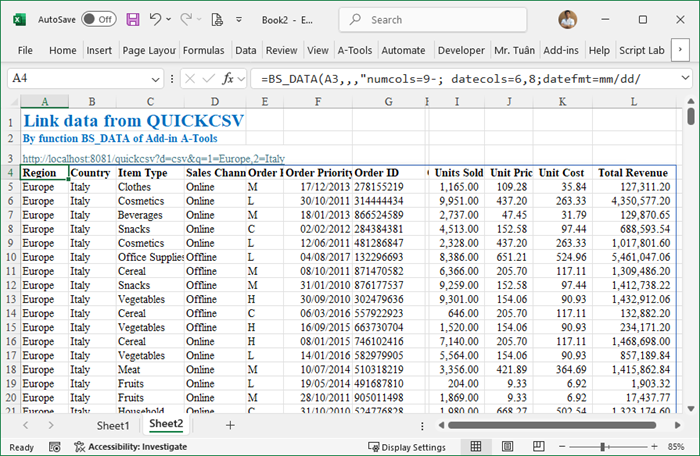Confirm formula entry with the checkmark icon
The width and height of the screenshot is (700, 456).
coord(208,79)
